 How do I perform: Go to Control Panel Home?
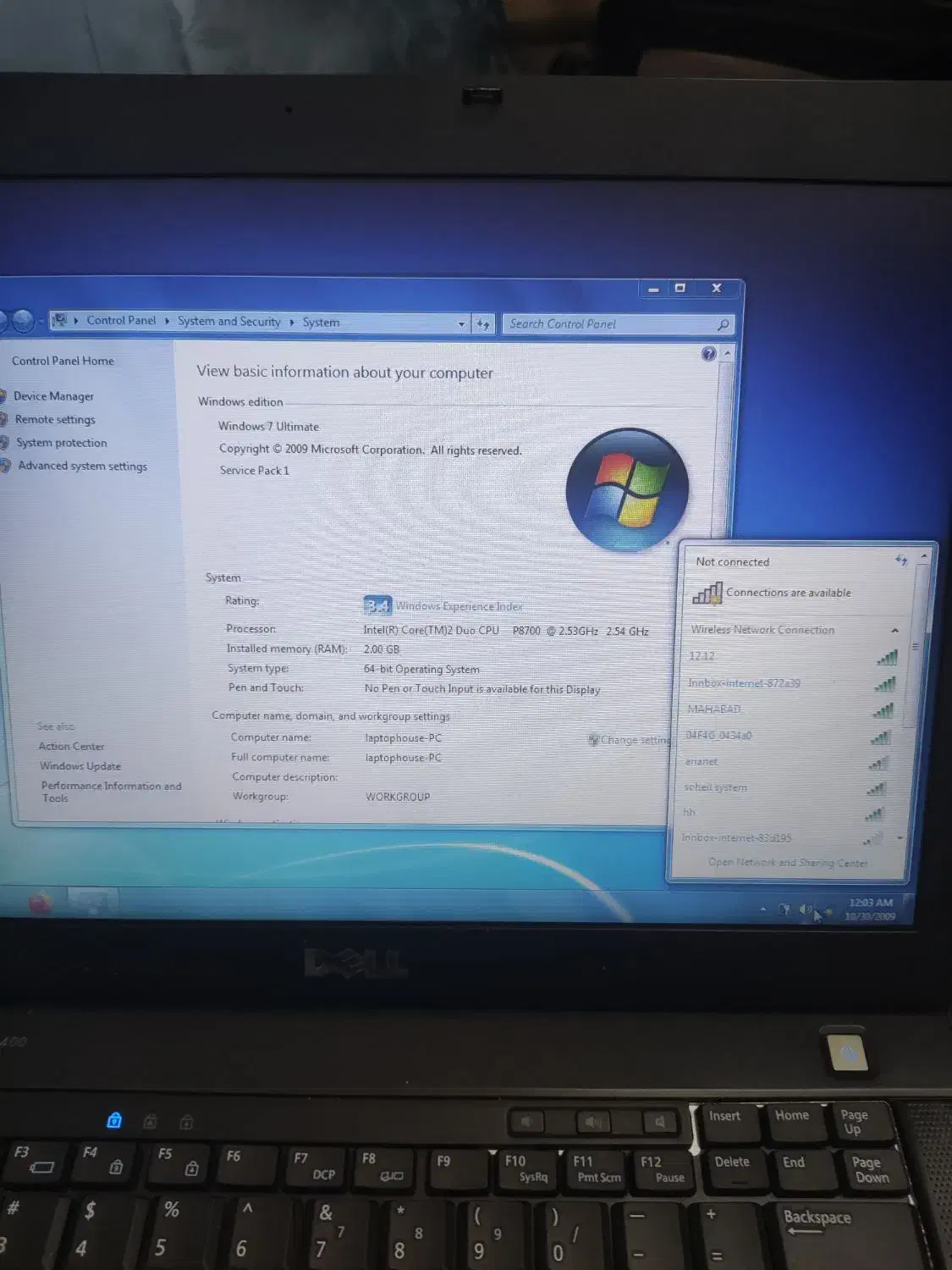click(x=63, y=361)
